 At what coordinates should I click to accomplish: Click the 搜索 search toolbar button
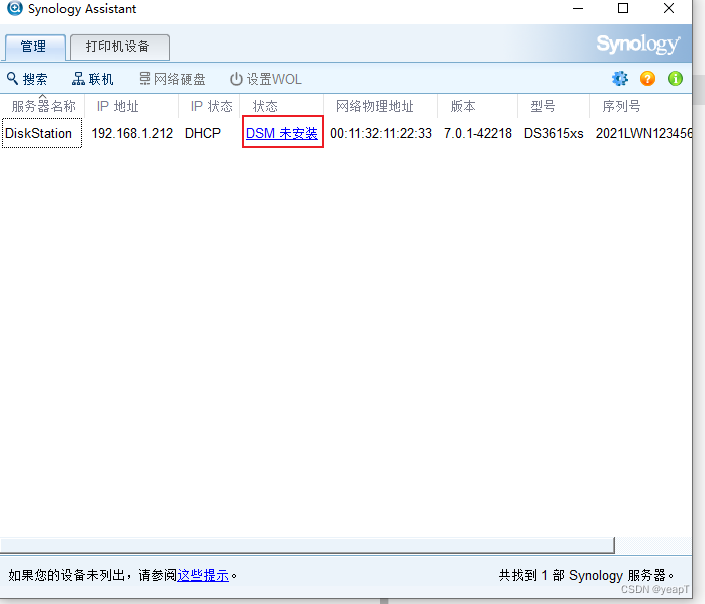pos(27,79)
